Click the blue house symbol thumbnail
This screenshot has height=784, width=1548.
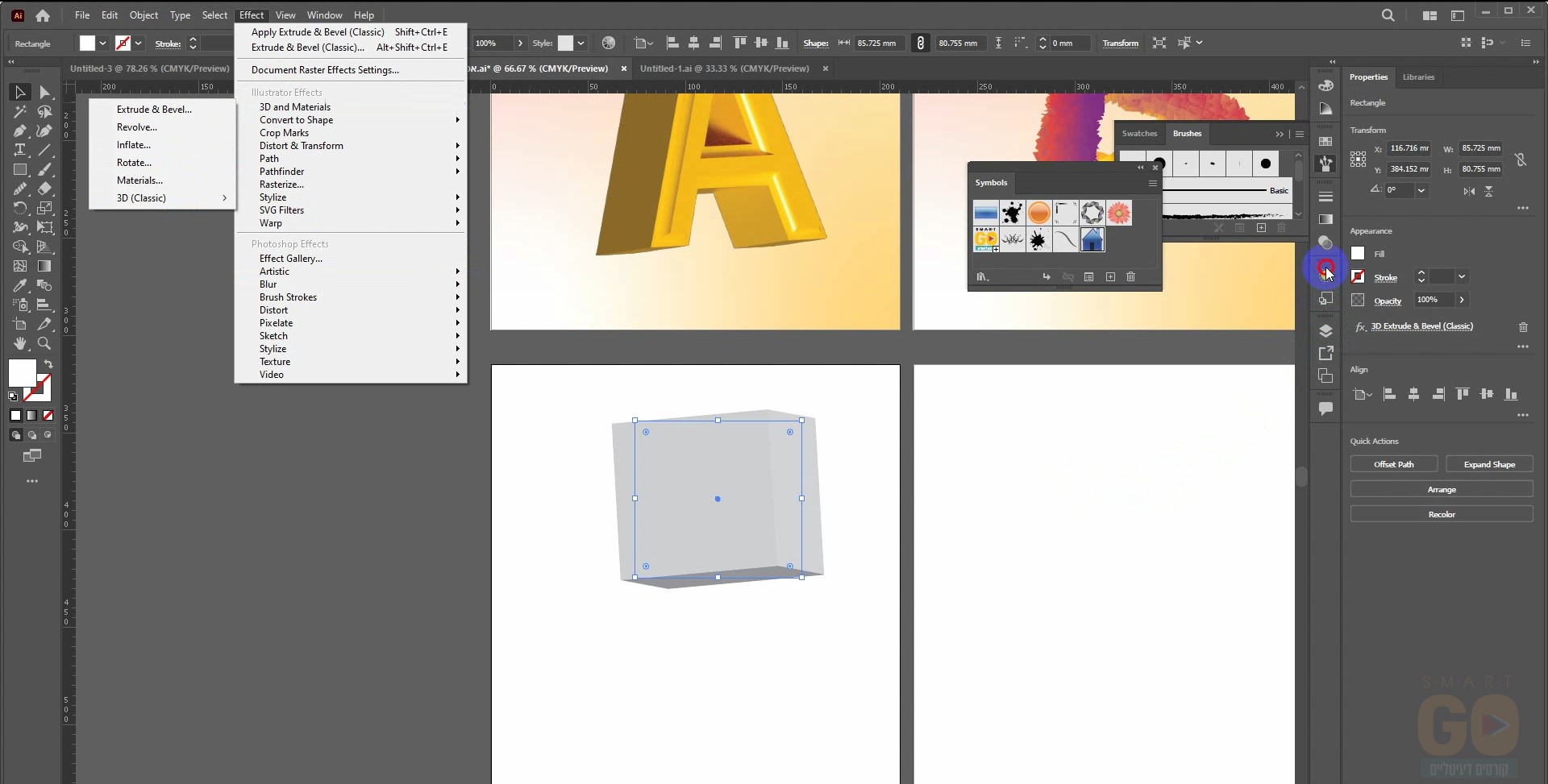pos(1092,240)
